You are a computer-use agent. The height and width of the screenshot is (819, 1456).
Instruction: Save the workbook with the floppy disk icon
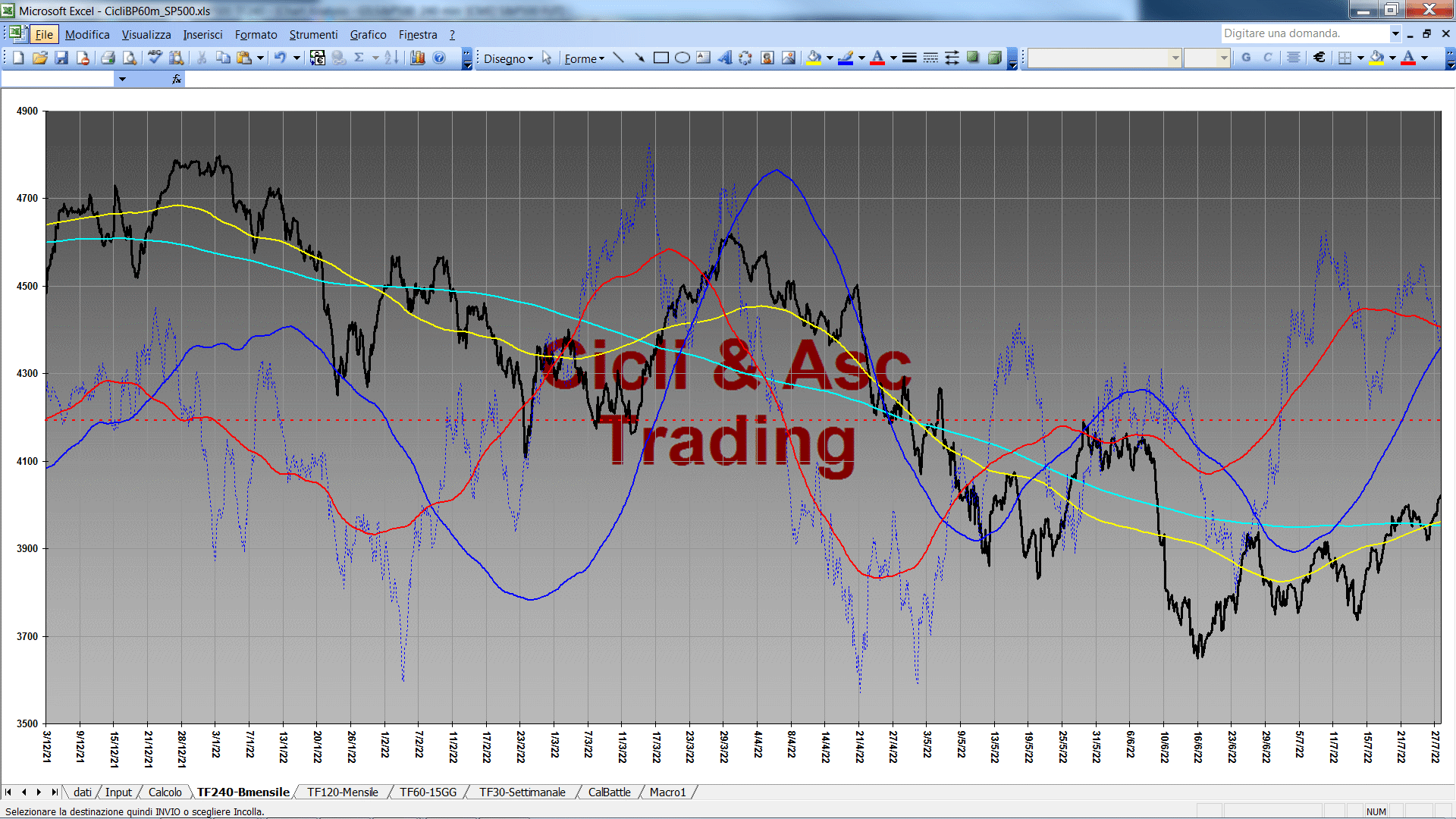(61, 58)
